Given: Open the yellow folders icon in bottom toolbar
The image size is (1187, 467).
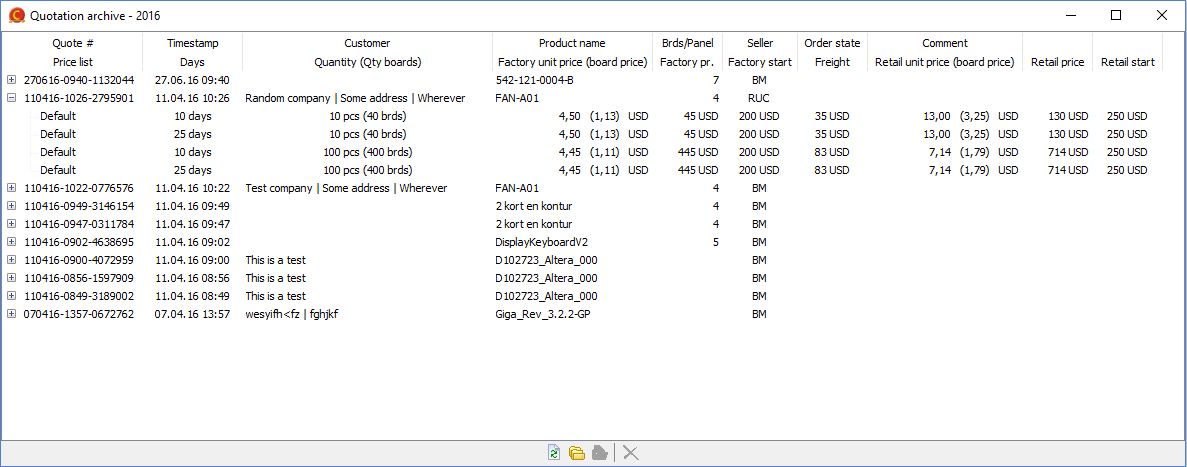Looking at the screenshot, I should (577, 453).
